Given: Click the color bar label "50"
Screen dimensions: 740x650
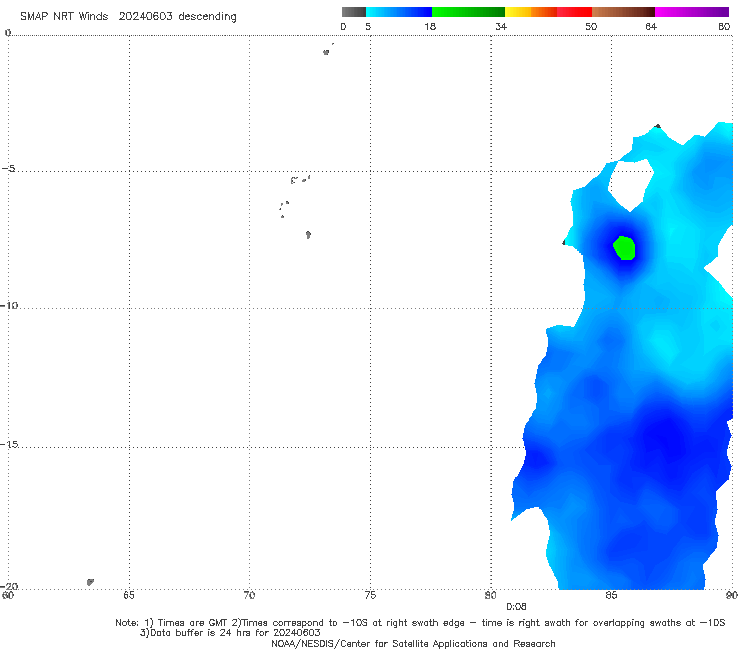Looking at the screenshot, I should (591, 27).
